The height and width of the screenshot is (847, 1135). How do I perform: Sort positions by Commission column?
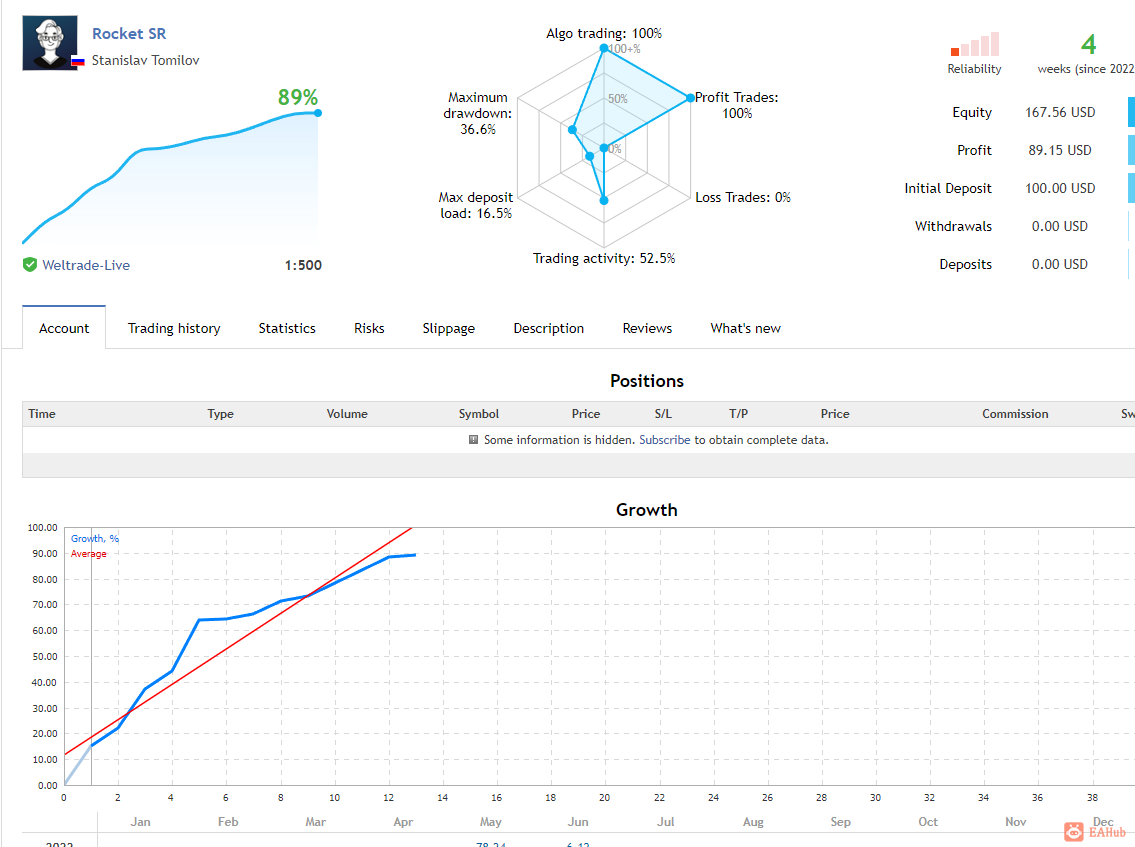[x=1015, y=413]
